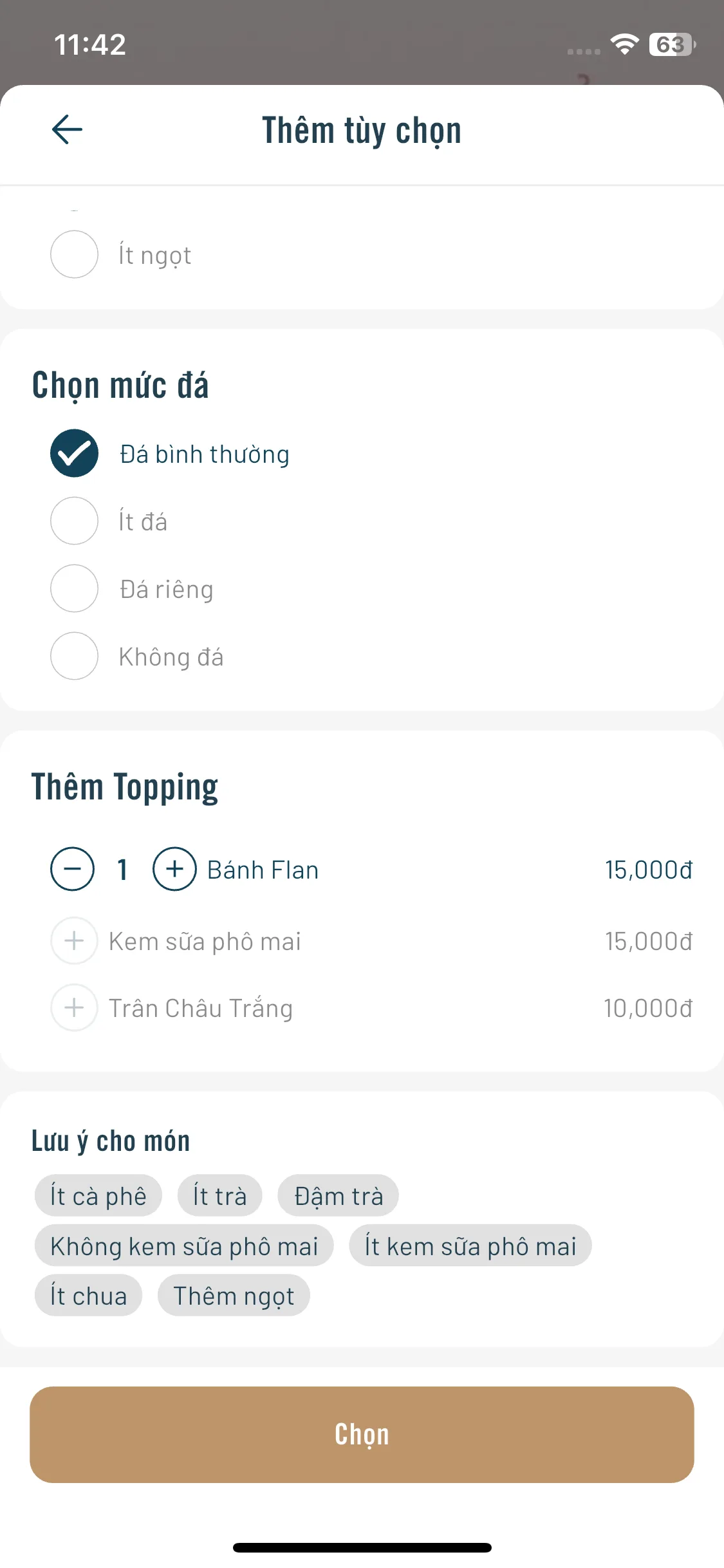Select the Thêm ngọt note chip
The image size is (724, 1568).
tap(234, 1296)
